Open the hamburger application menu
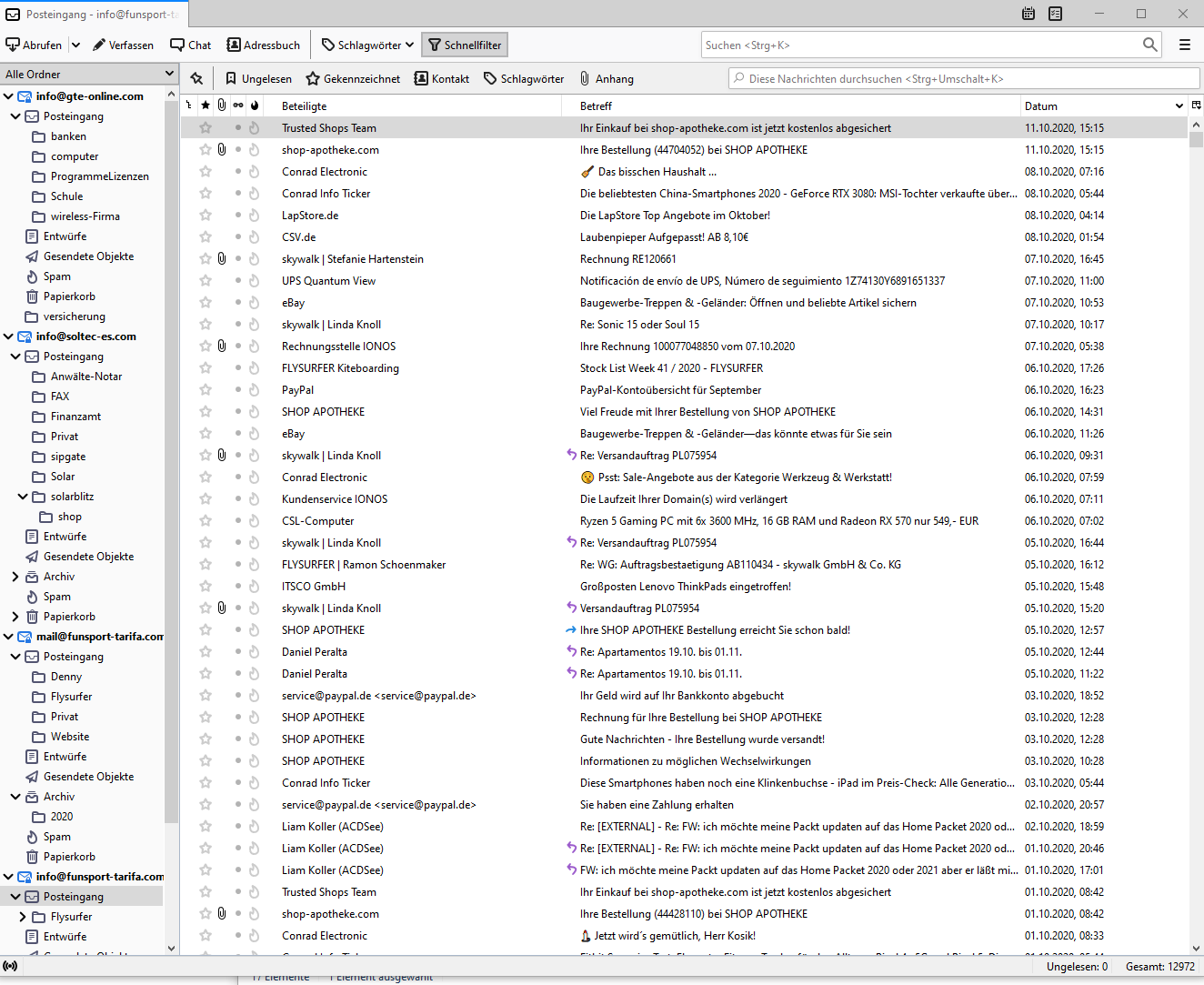This screenshot has height=985, width=1204. click(1184, 45)
